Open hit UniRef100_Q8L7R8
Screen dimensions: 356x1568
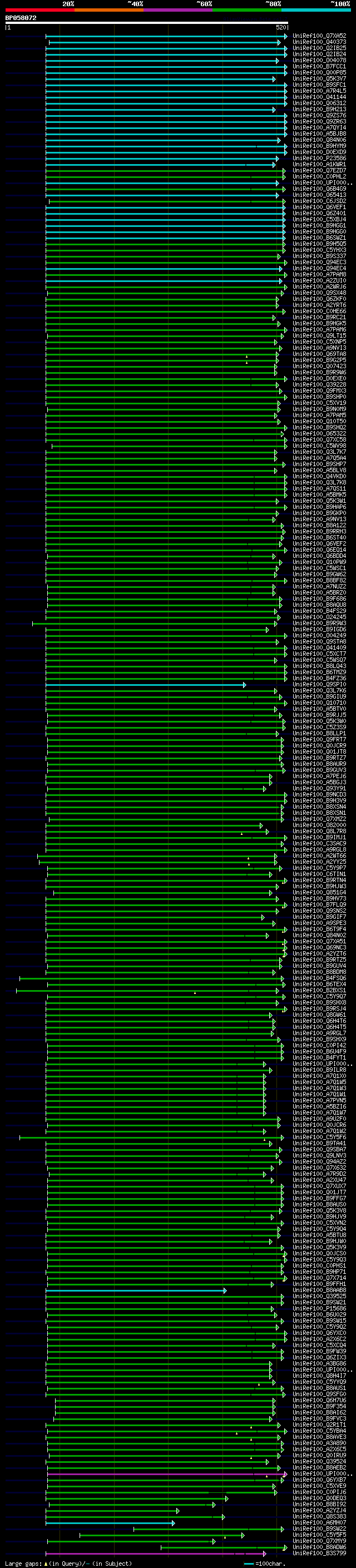(319, 831)
